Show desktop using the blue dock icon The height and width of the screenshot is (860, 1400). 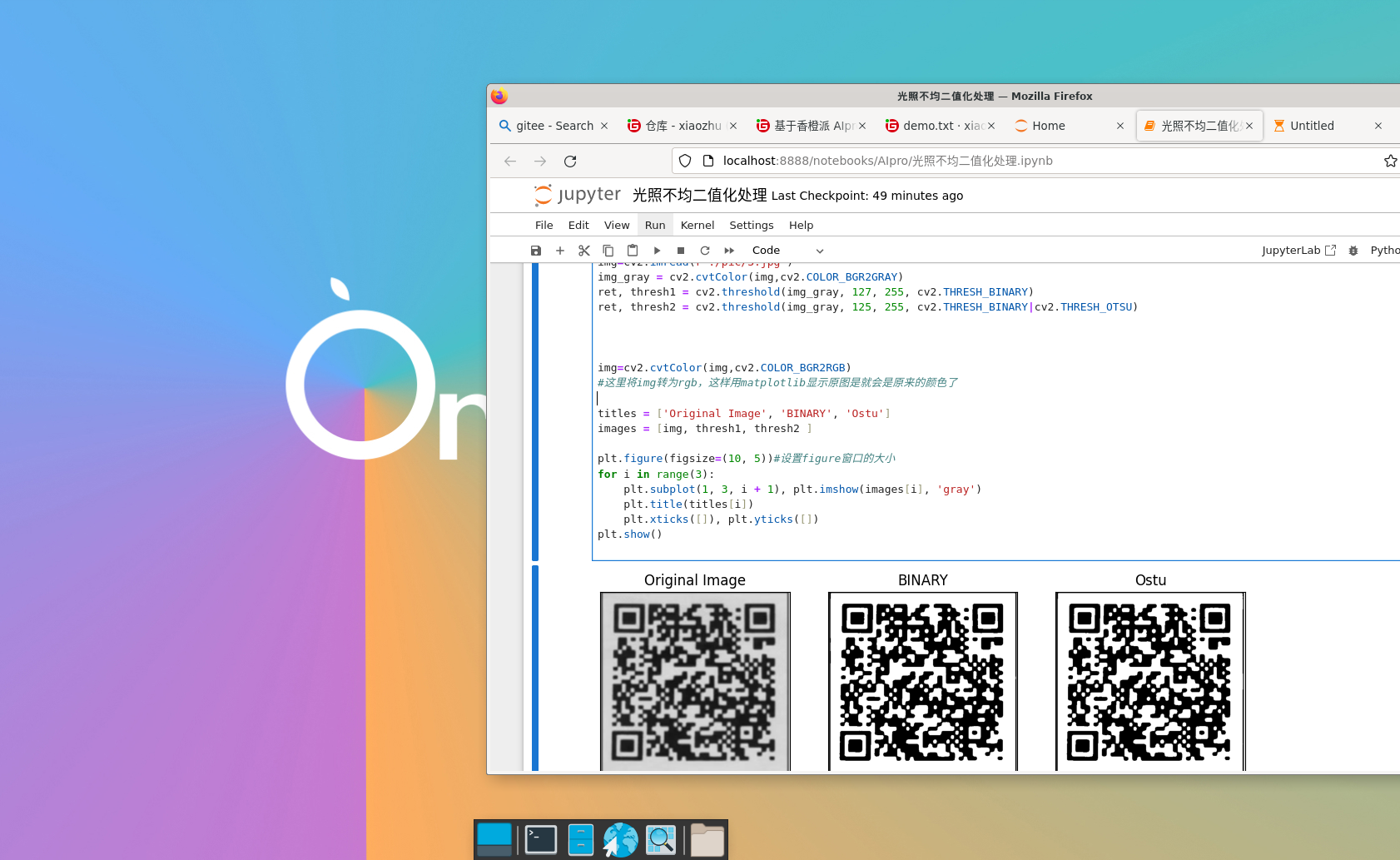[494, 840]
